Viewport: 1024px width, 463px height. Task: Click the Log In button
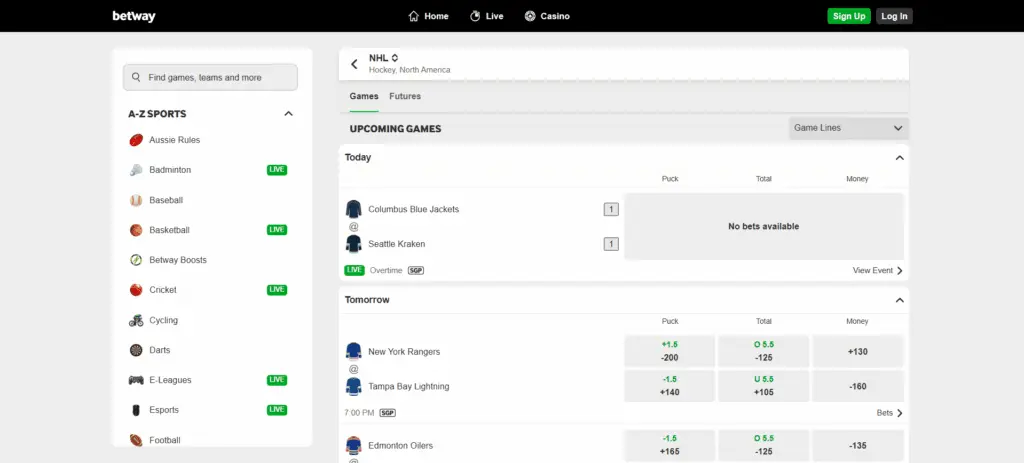(x=894, y=16)
